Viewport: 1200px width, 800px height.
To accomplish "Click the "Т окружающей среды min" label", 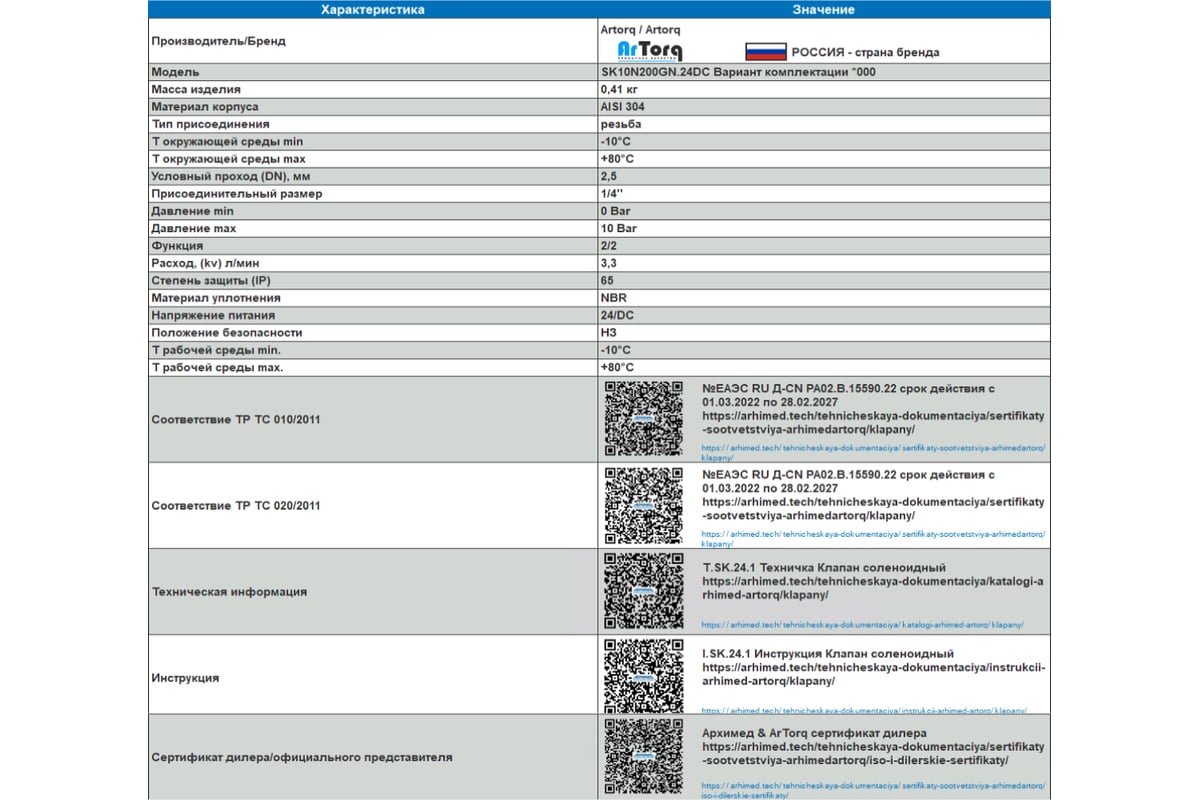I will tap(227, 141).
